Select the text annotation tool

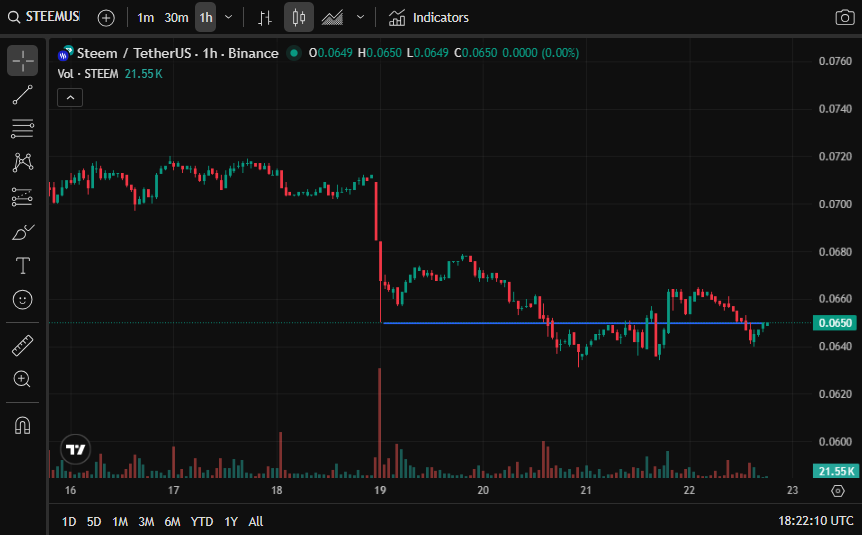pos(23,266)
